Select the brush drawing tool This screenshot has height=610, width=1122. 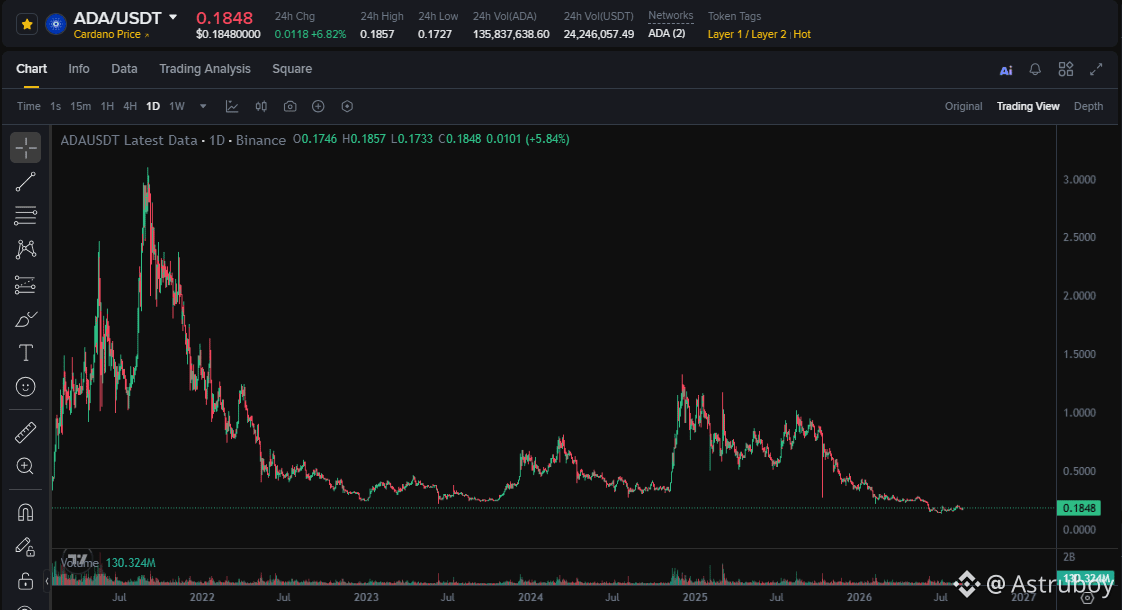click(26, 319)
